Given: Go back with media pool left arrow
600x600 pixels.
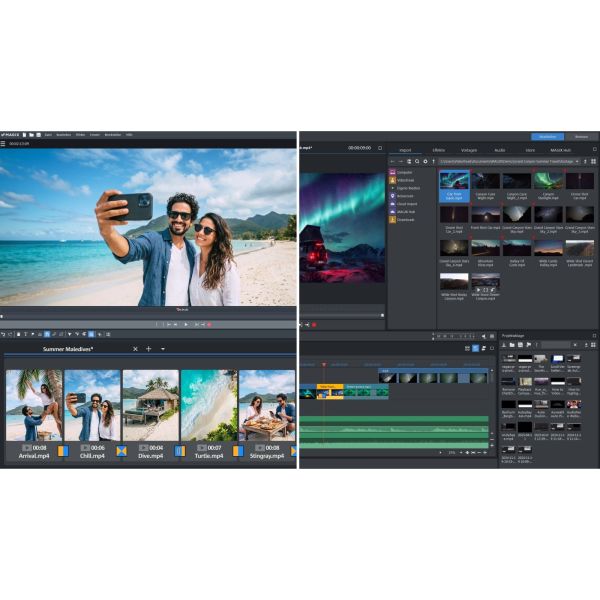Looking at the screenshot, I should (x=393, y=161).
